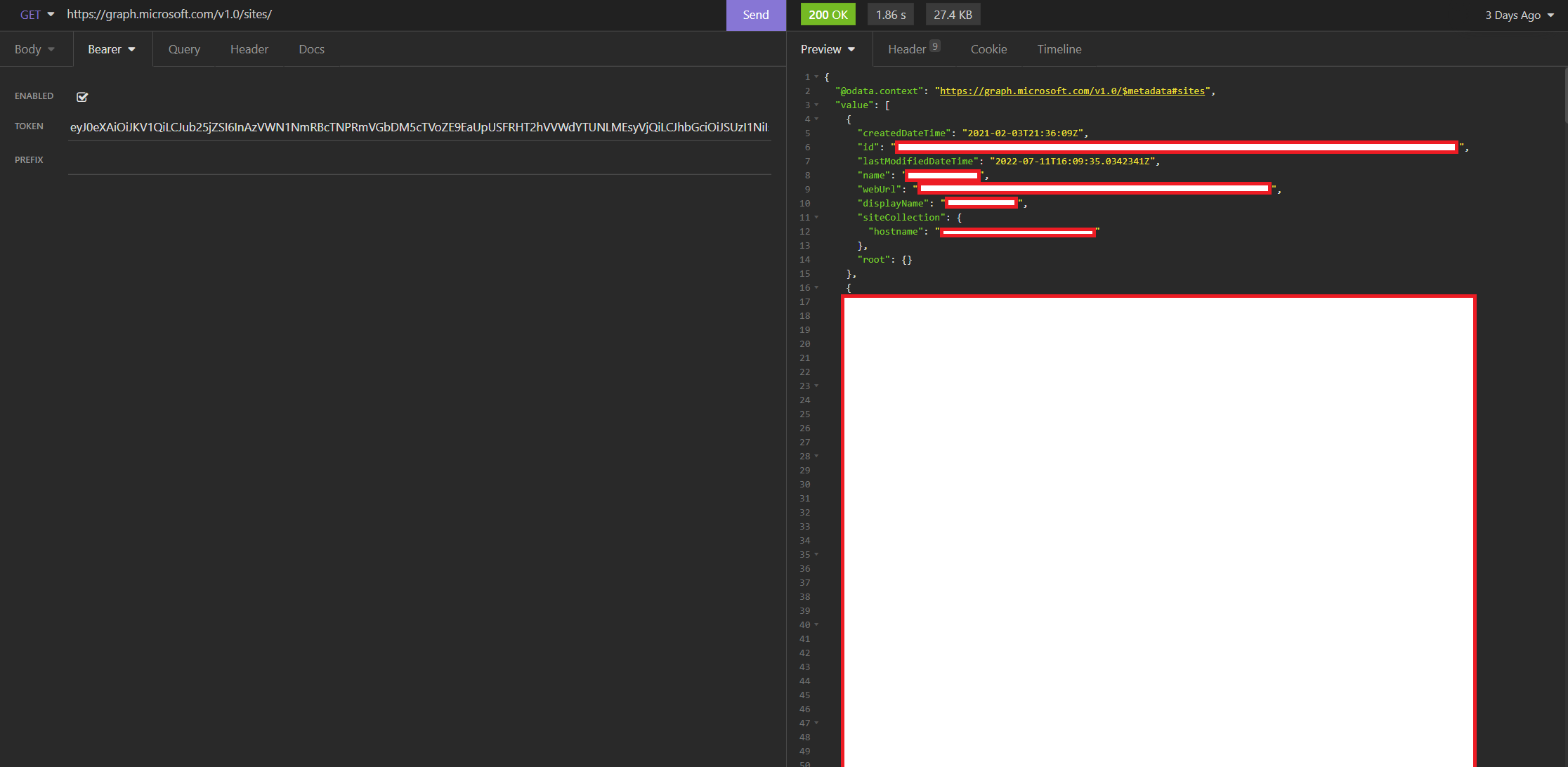This screenshot has width=1568, height=767.
Task: Open the 3 Days Ago history dropdown
Action: coord(1519,15)
